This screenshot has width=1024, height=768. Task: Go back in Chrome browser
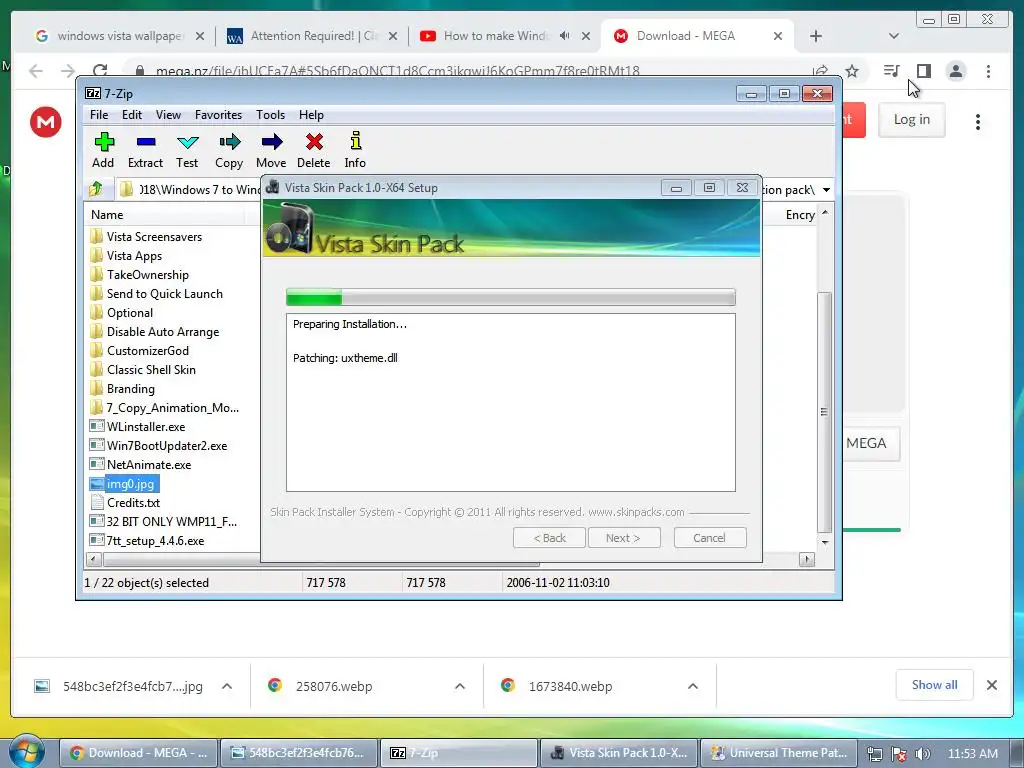click(36, 71)
